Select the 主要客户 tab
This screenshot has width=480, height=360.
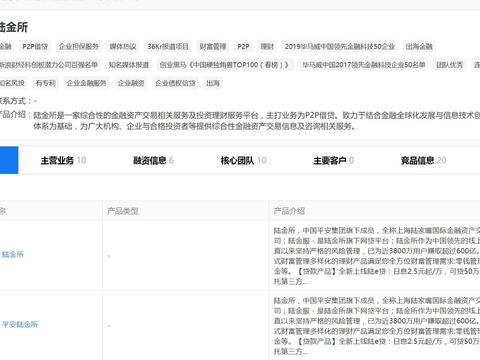[x=333, y=160]
